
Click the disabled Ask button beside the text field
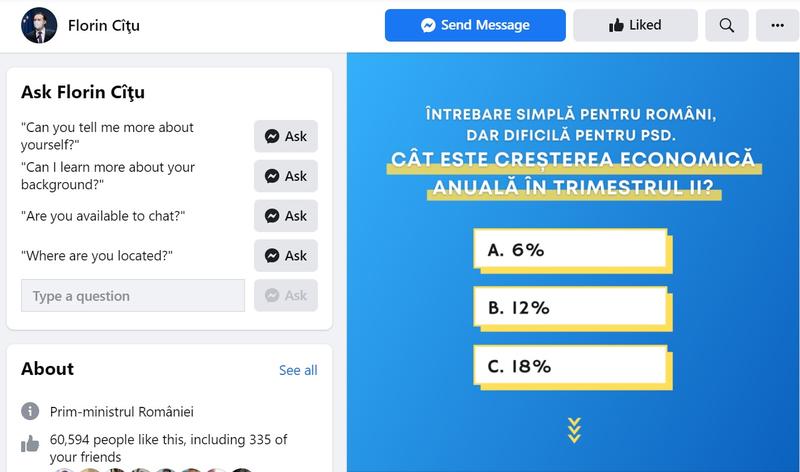[x=286, y=296]
